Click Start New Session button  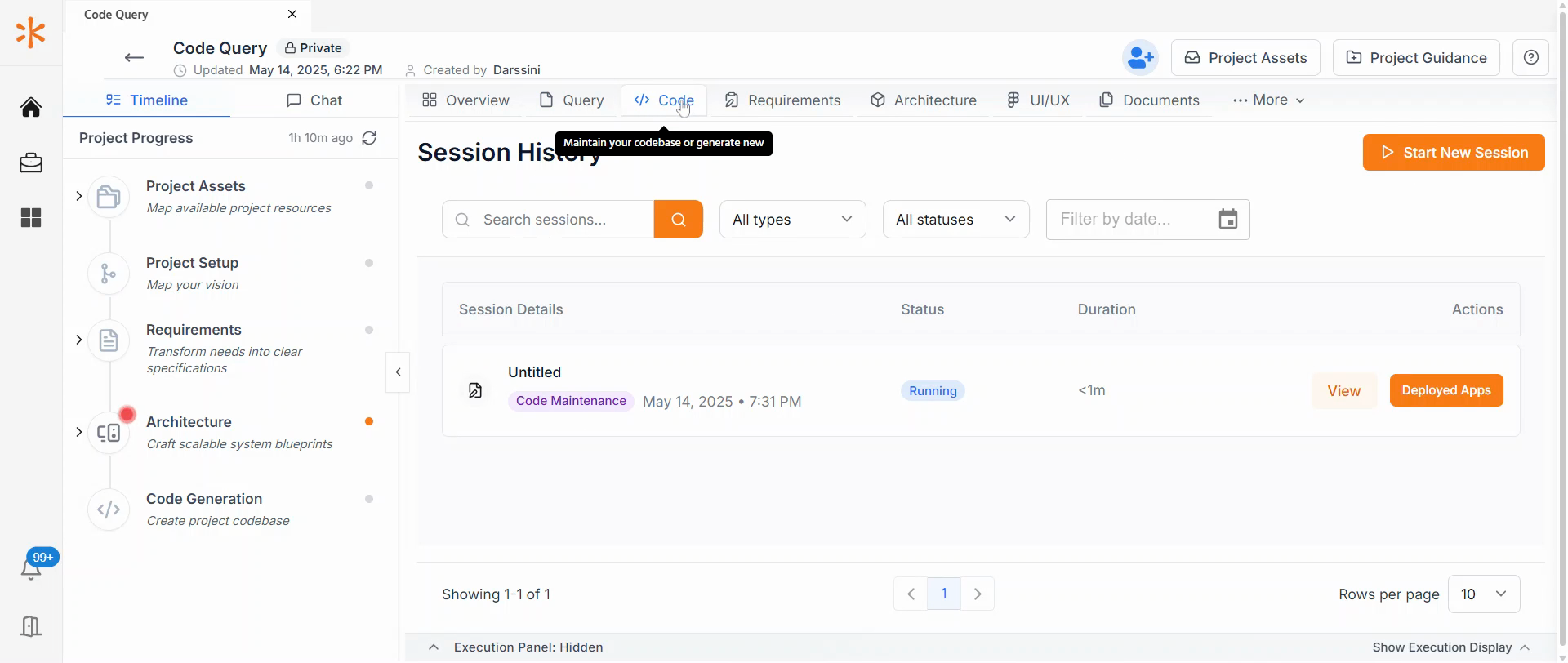coord(1454,153)
